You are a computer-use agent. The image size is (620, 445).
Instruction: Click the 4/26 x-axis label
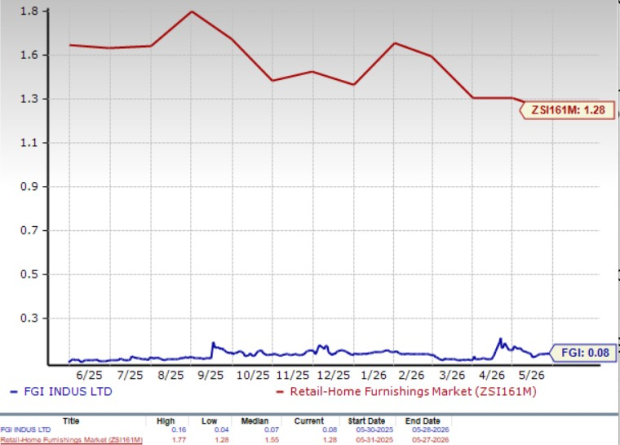(x=492, y=375)
